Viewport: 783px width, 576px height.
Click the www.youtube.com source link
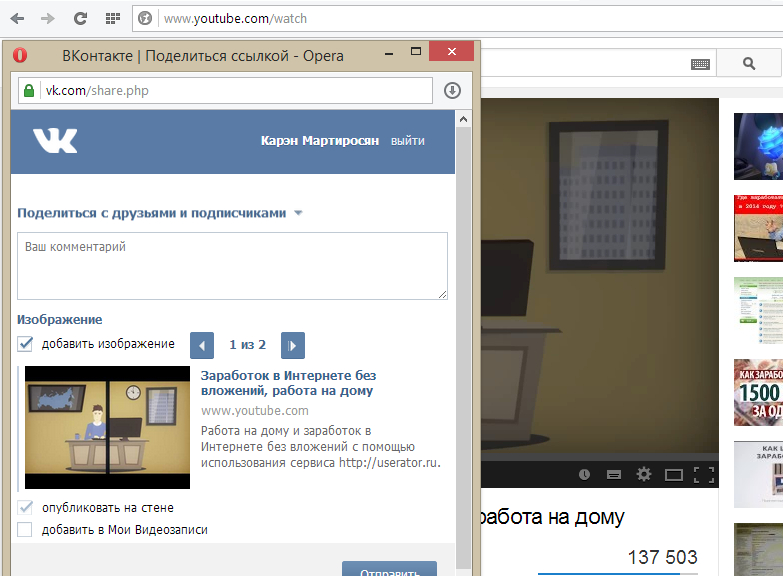(x=255, y=411)
